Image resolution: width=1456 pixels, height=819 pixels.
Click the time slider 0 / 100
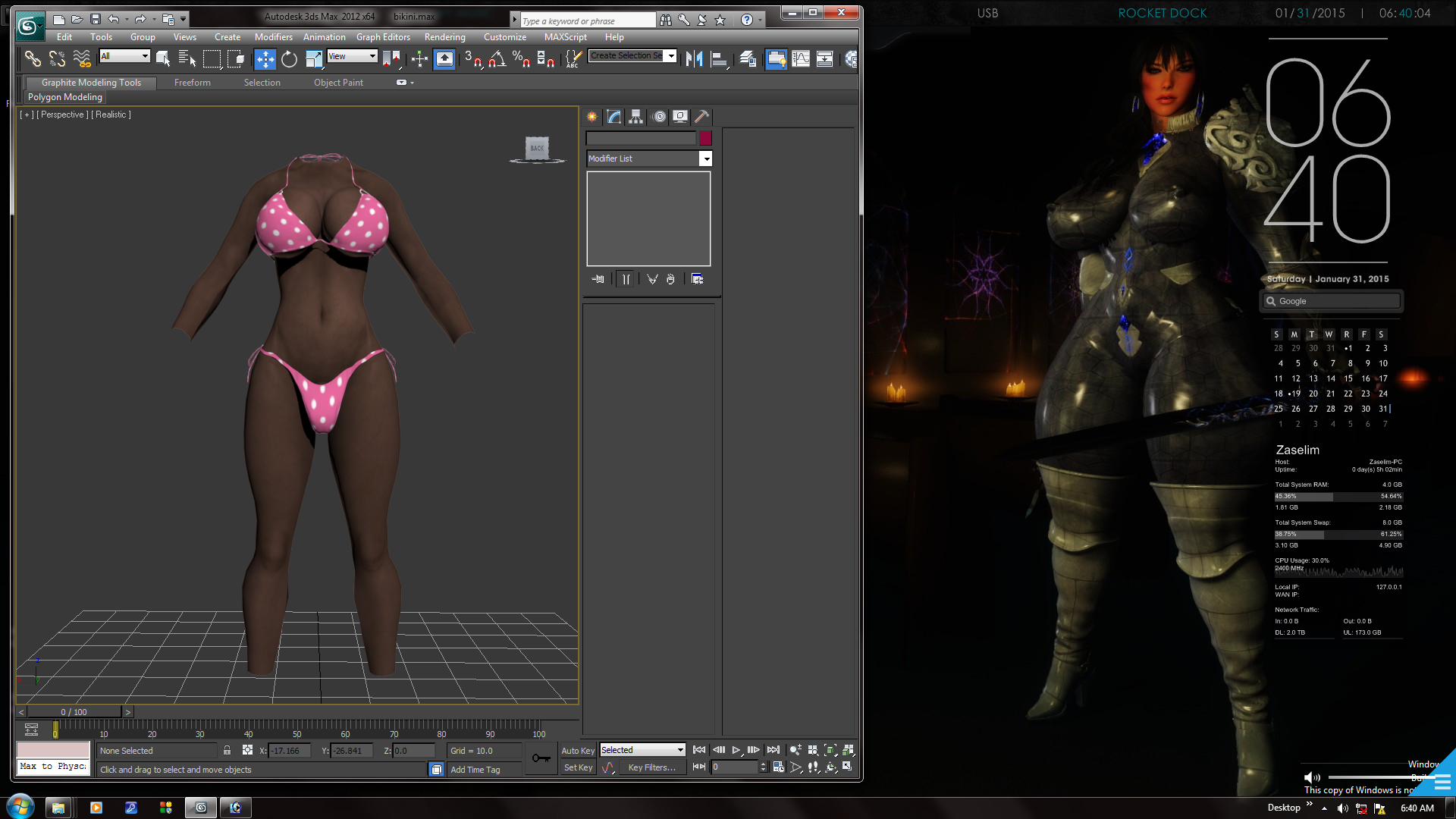74,712
